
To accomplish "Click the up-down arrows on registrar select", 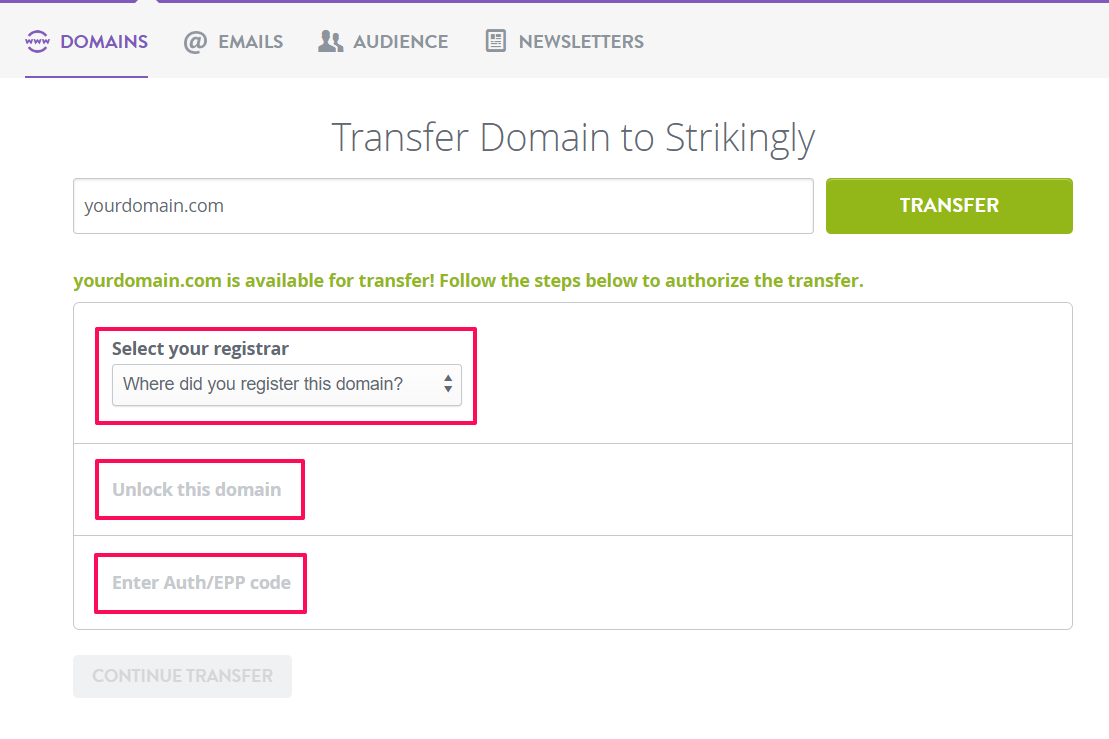I will point(448,384).
